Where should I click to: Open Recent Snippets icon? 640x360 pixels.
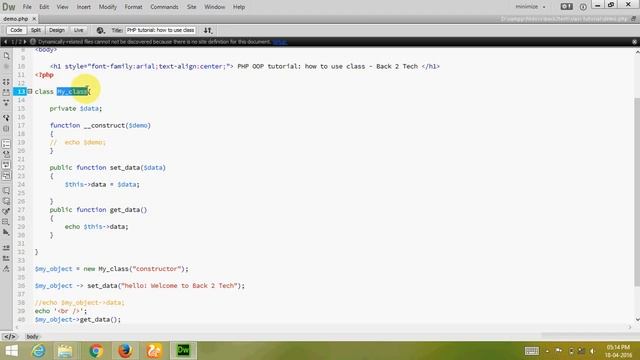pos(6,222)
